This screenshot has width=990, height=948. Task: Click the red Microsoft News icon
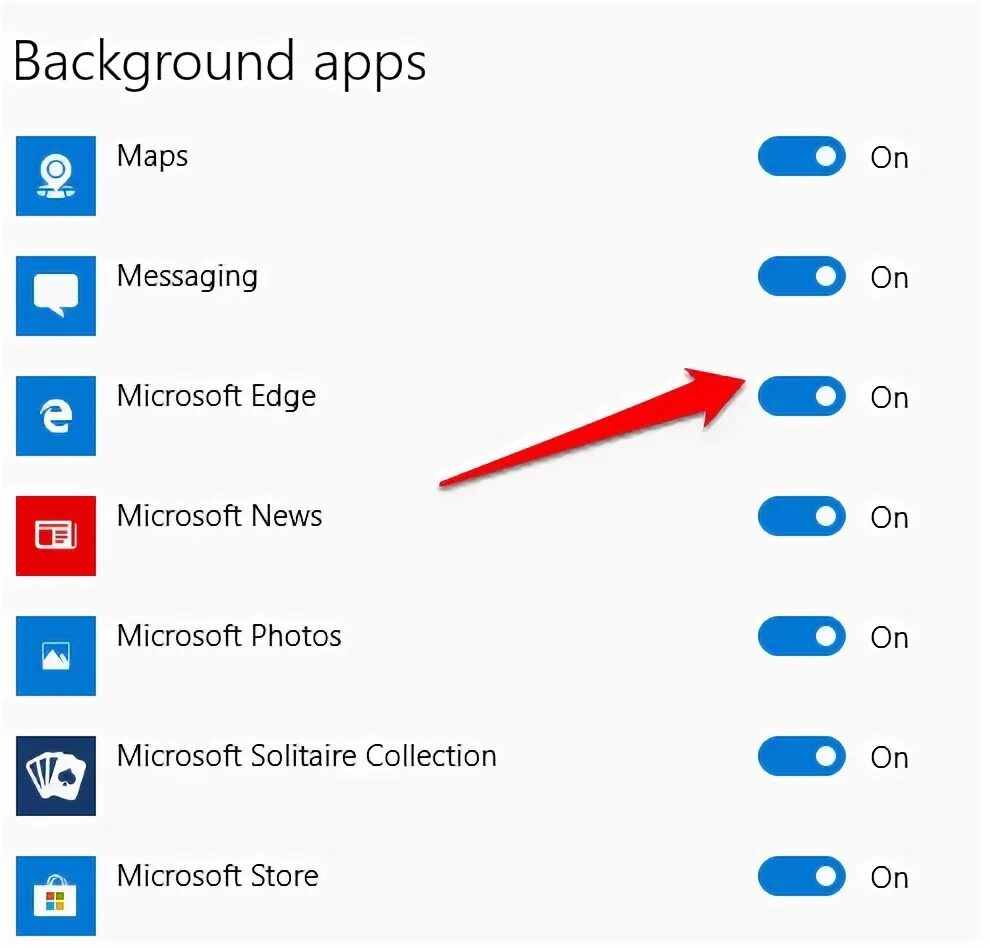tap(56, 536)
